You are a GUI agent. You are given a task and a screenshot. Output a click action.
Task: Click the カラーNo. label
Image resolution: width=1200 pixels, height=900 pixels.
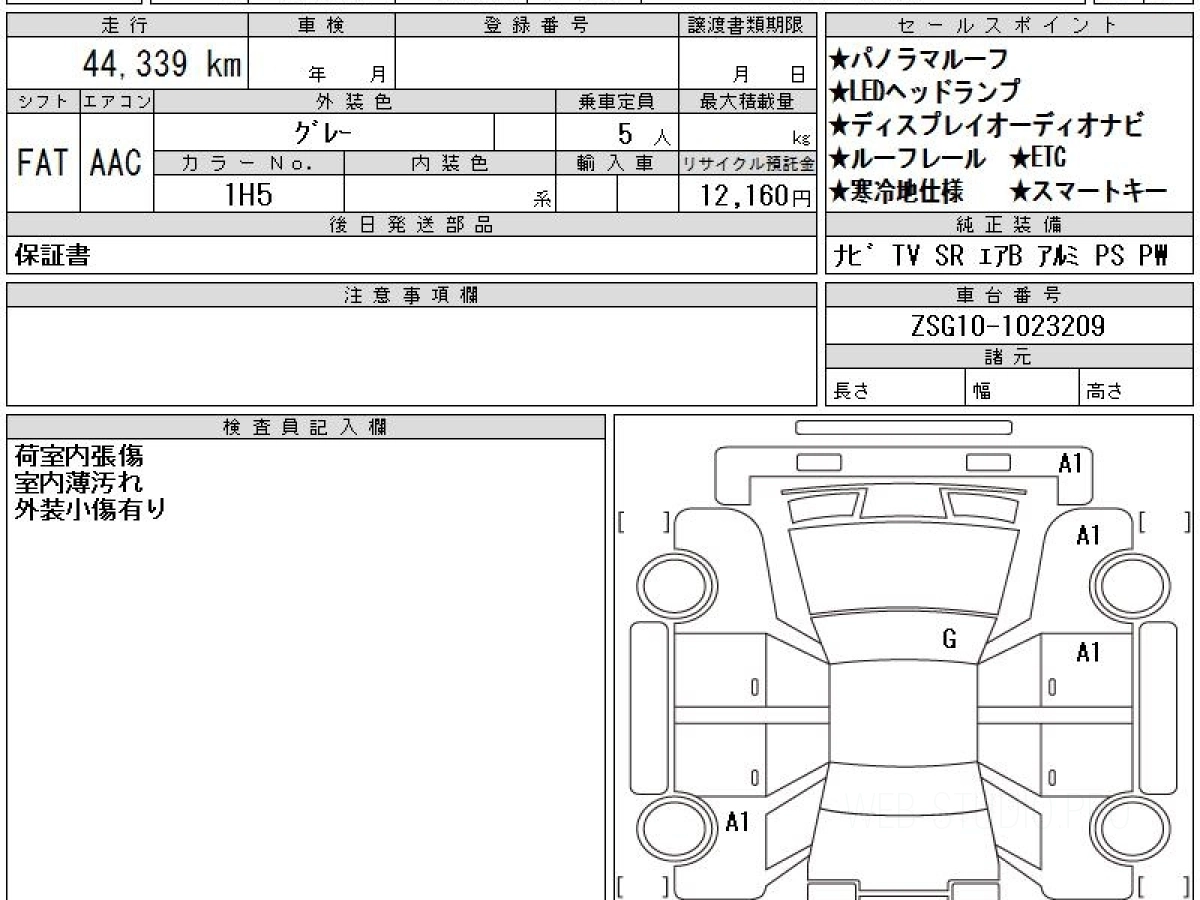(x=249, y=163)
